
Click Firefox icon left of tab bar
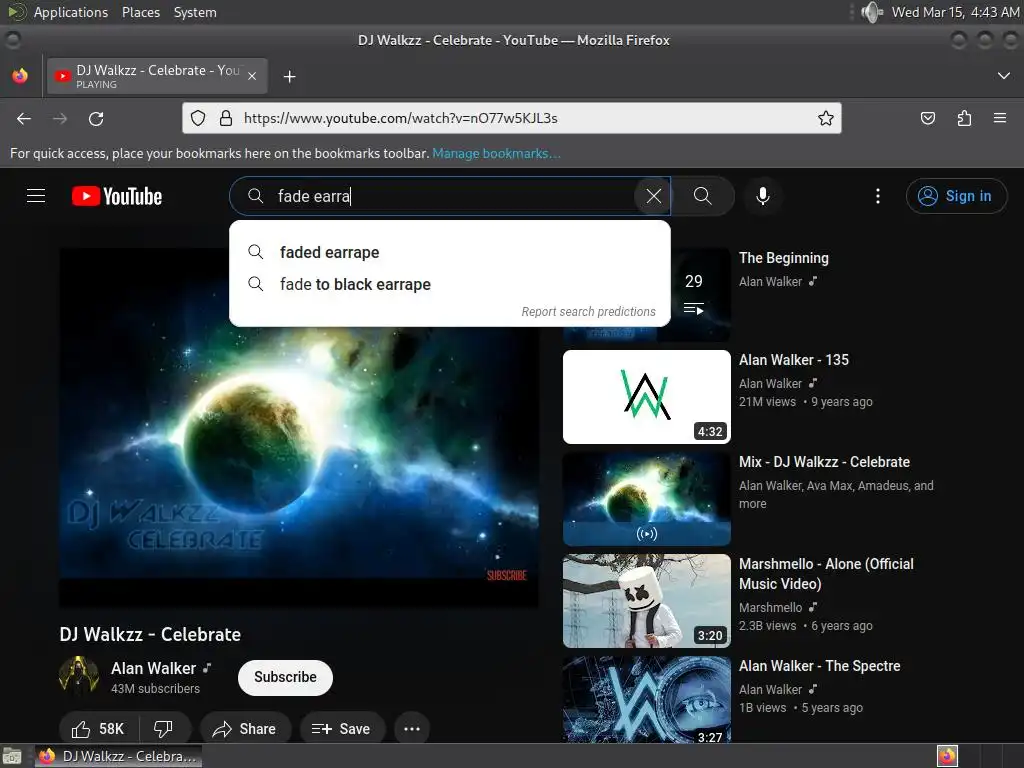click(20, 76)
